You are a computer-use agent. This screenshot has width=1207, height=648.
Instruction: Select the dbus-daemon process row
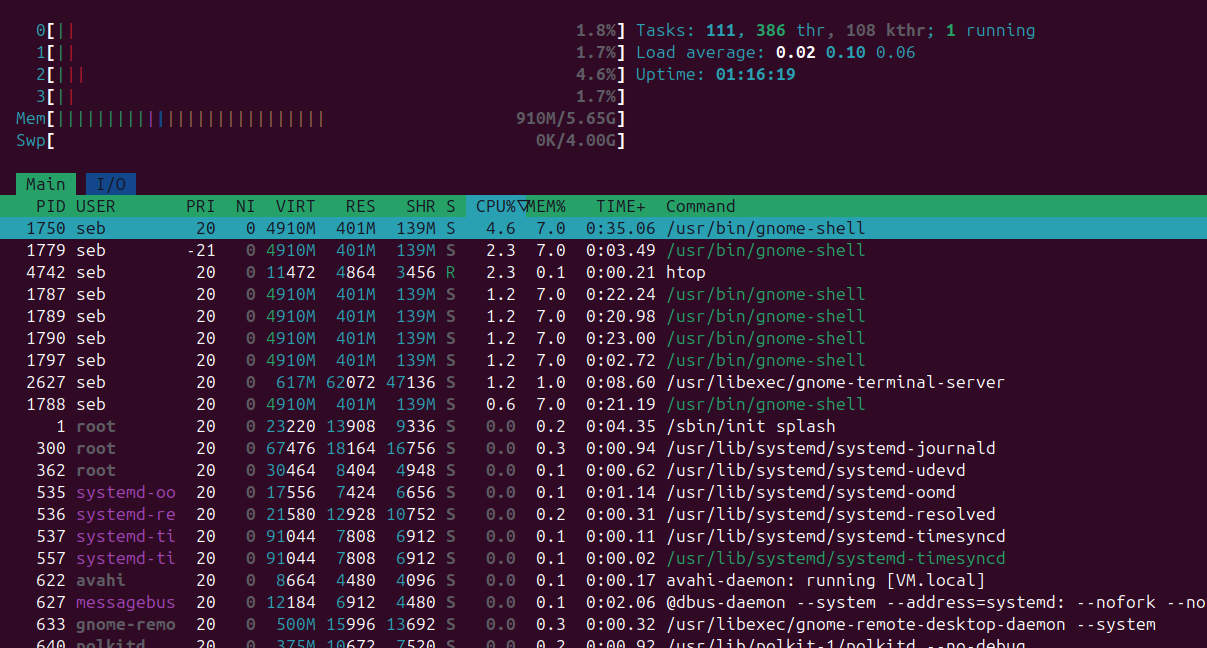603,602
